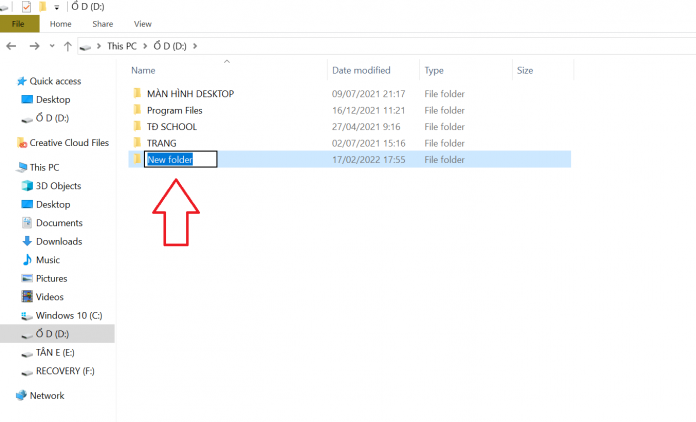Open Windows 10 (C:) drive
Screen dimensions: 696x422
point(68,316)
